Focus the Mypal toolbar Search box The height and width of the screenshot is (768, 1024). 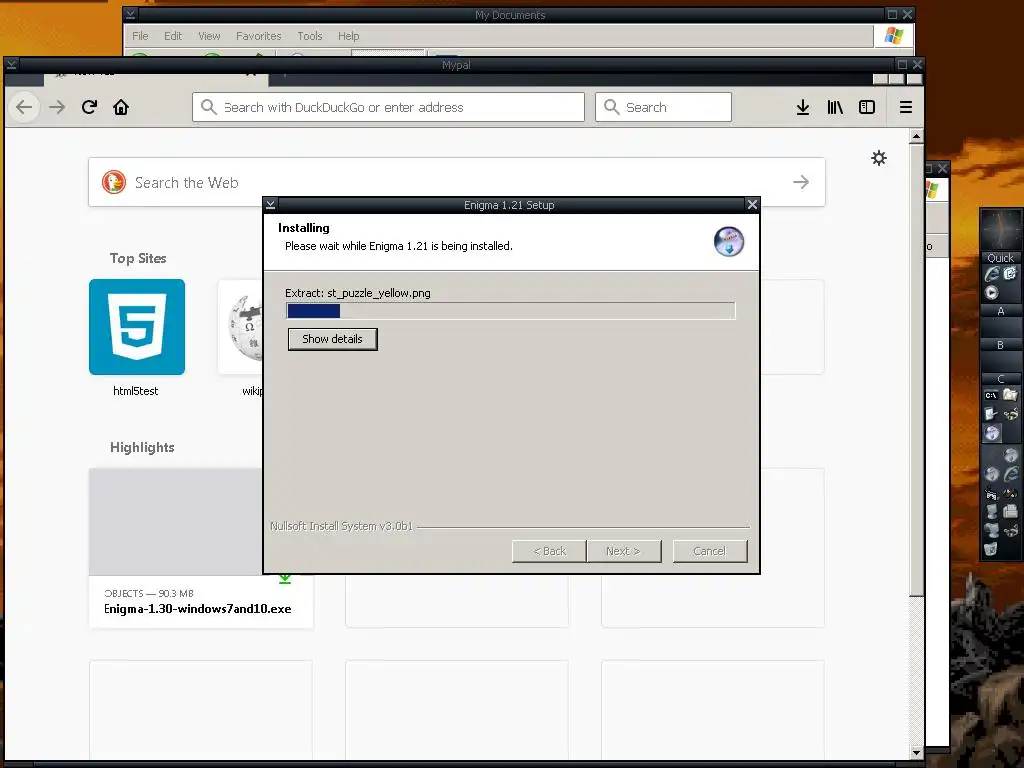(663, 107)
